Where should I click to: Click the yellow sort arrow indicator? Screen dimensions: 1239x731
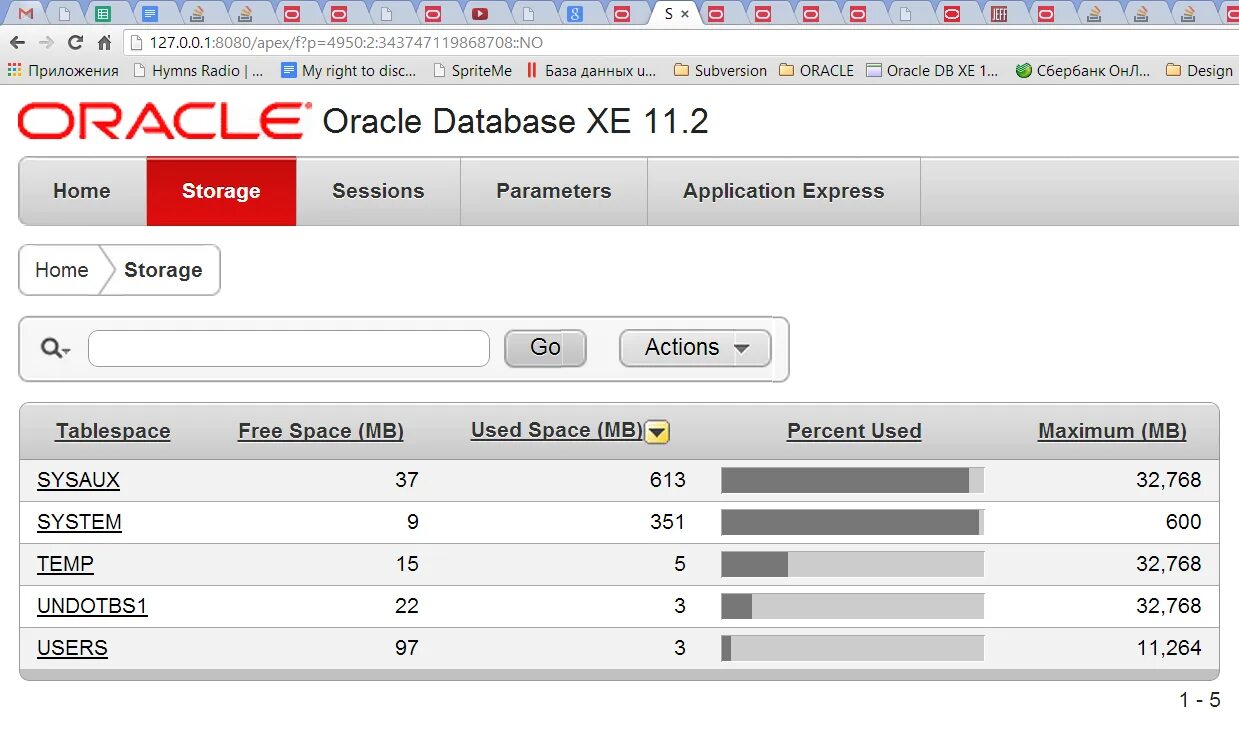click(657, 432)
